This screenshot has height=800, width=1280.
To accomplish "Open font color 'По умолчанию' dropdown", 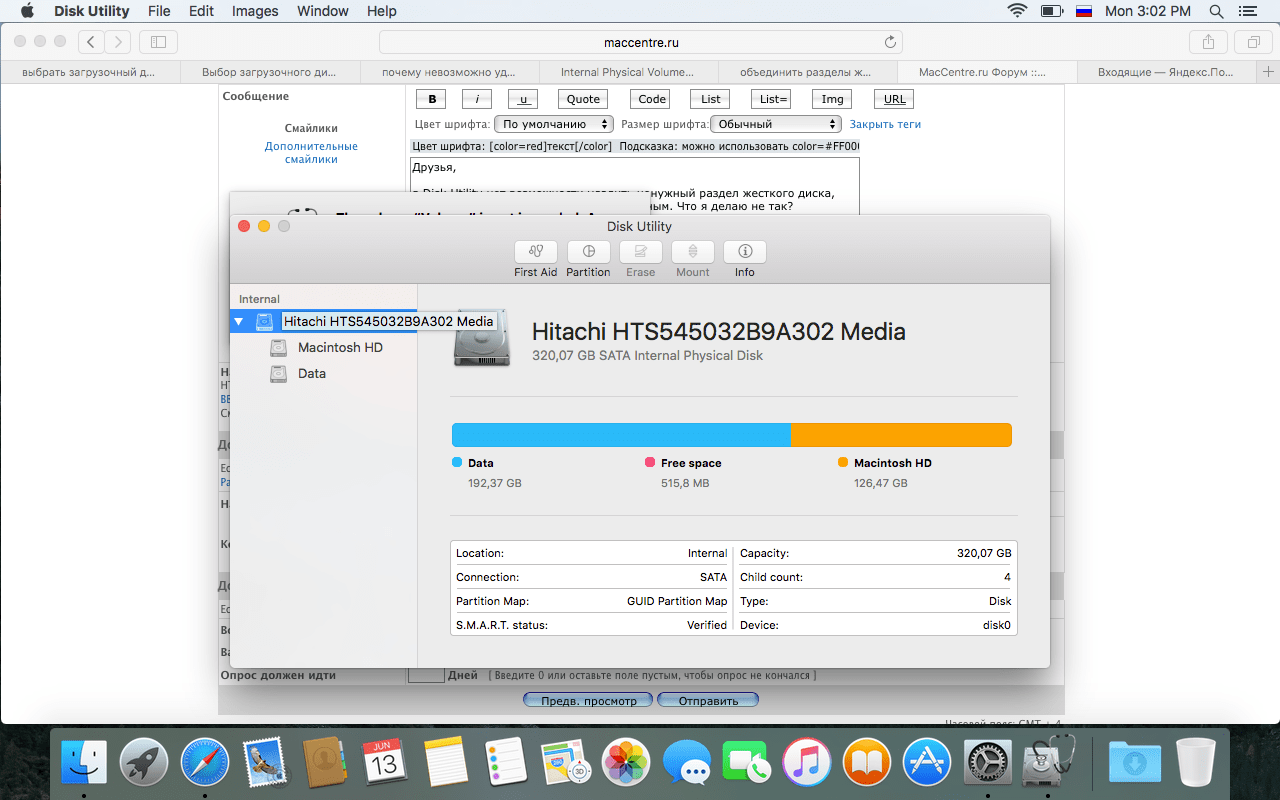I will click(x=554, y=124).
